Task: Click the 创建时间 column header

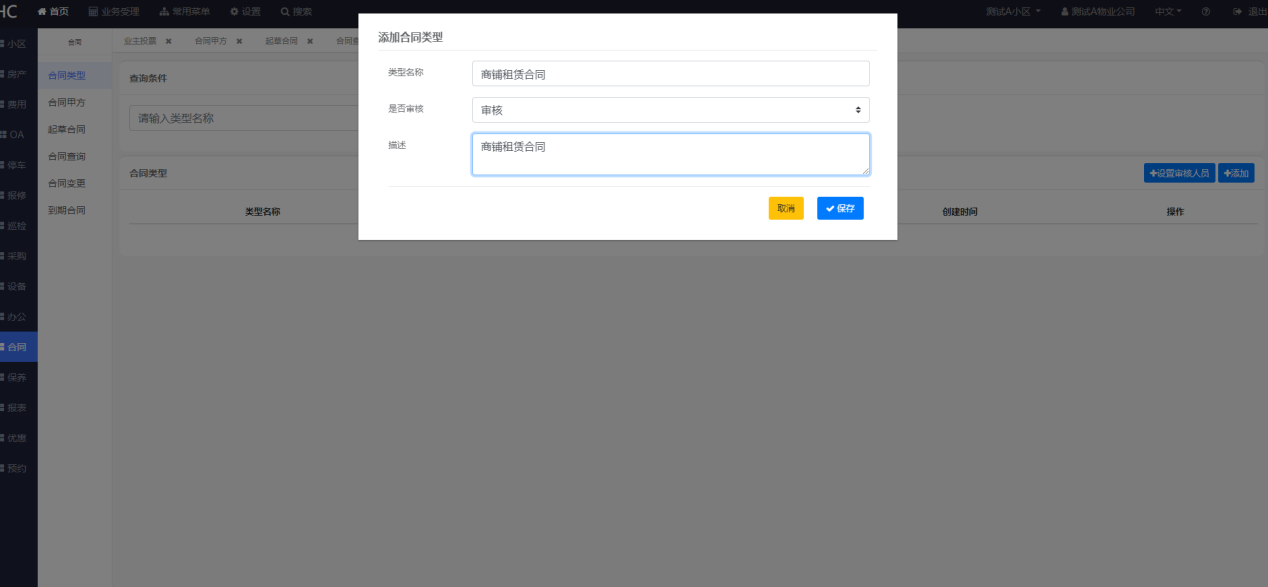Action: coord(960,212)
